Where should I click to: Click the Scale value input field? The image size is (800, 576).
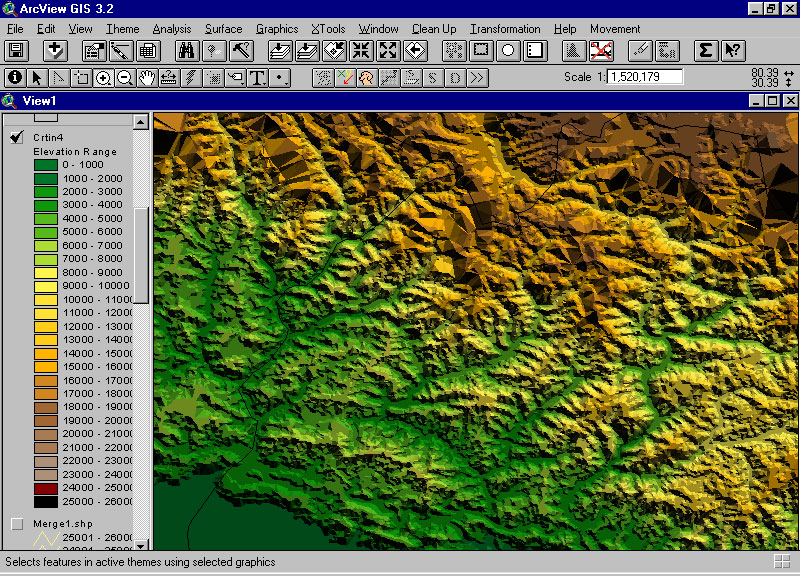[x=644, y=77]
